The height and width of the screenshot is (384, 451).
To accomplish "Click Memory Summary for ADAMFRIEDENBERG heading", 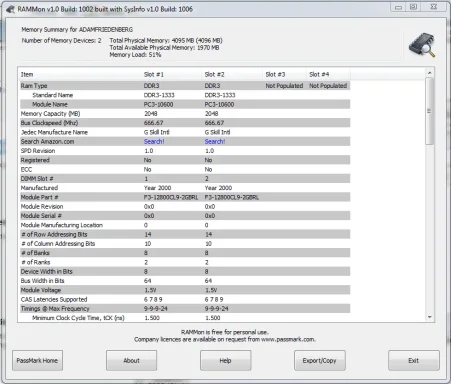I will [x=77, y=30].
